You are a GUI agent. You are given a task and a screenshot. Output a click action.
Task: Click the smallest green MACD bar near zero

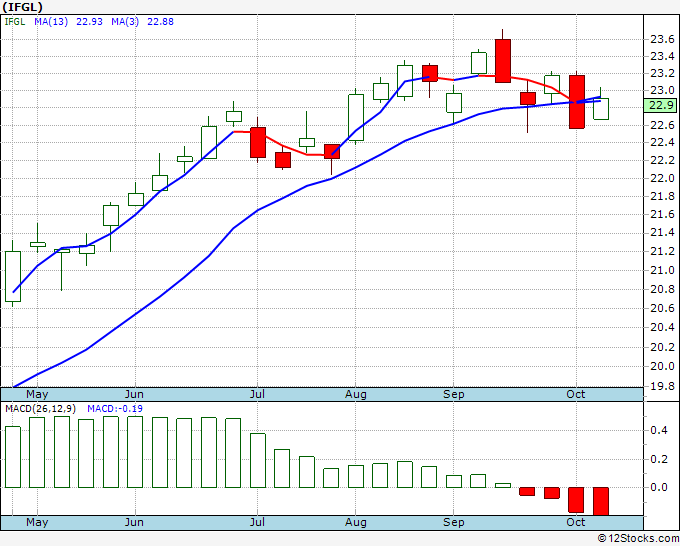[x=503, y=485]
